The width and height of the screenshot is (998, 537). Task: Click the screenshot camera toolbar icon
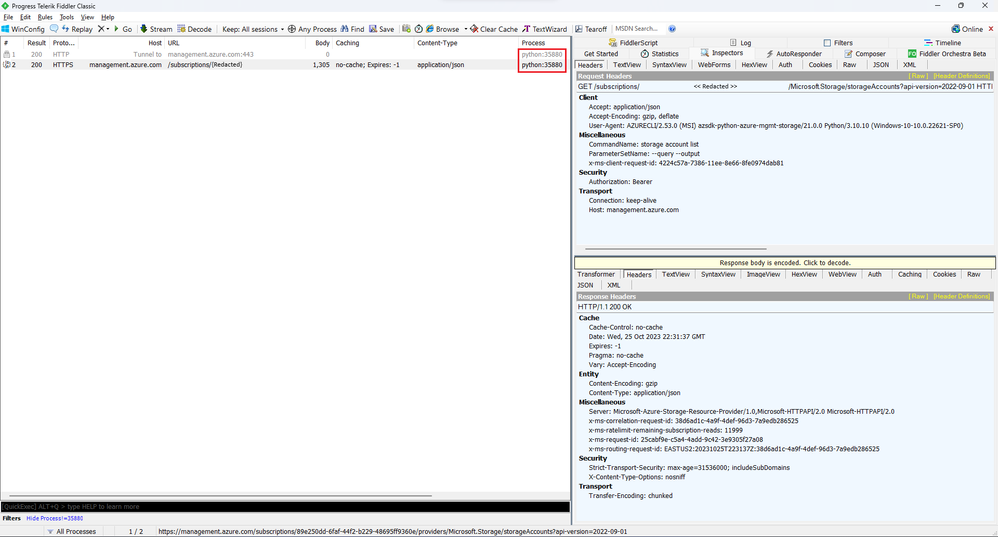click(406, 29)
